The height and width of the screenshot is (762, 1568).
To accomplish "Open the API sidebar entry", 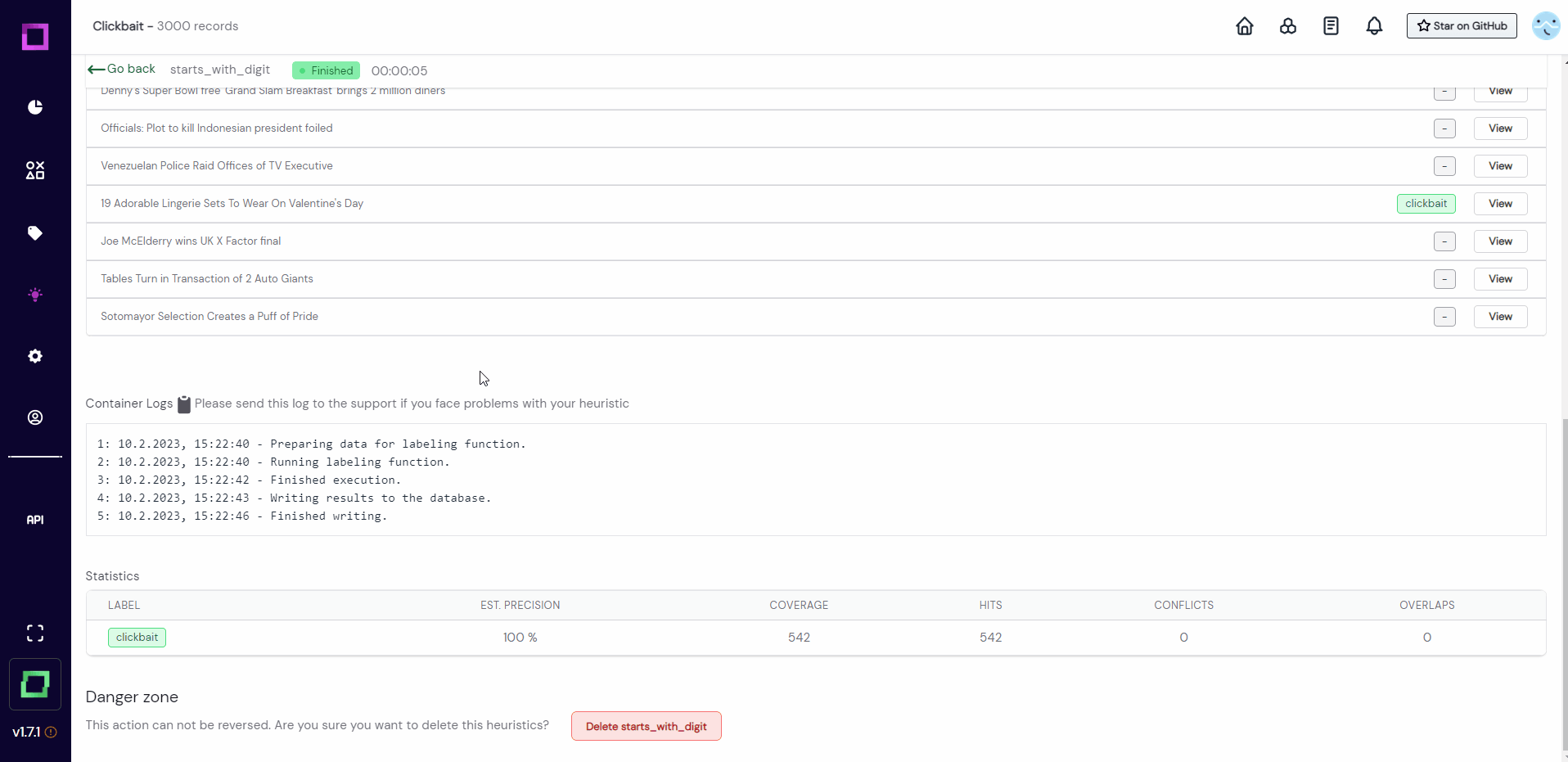I will (35, 520).
